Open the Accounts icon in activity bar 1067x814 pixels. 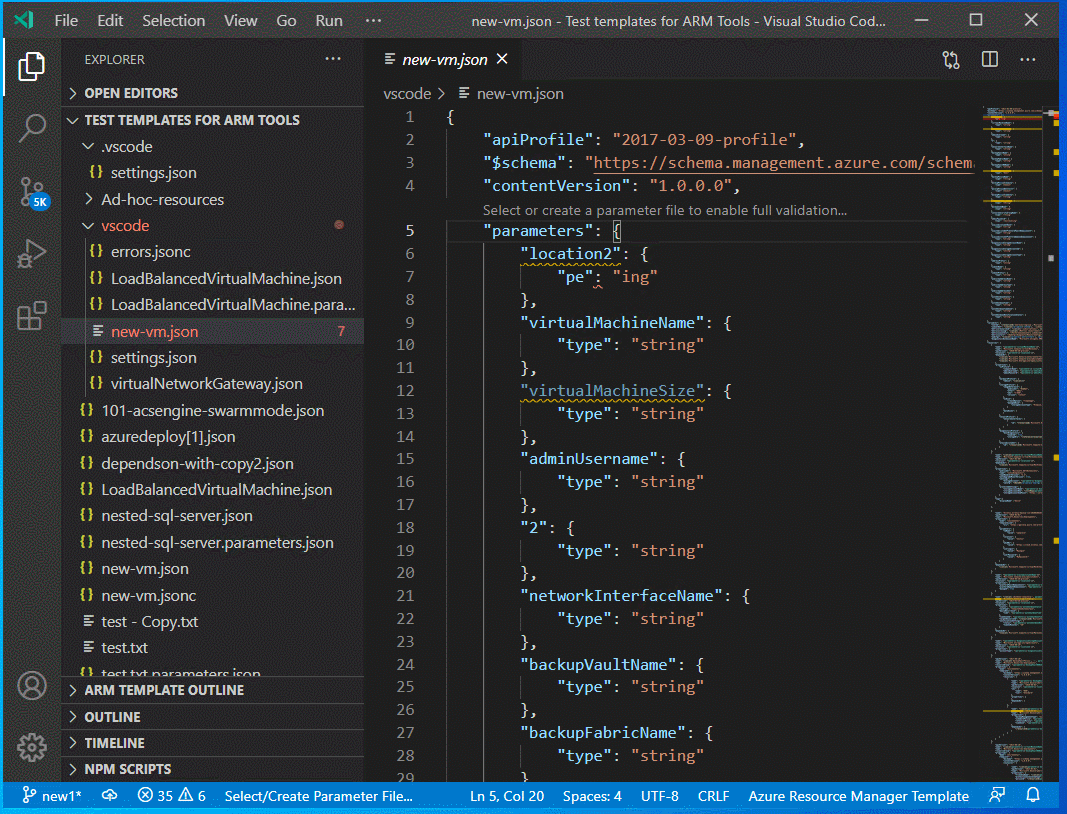[x=32, y=686]
